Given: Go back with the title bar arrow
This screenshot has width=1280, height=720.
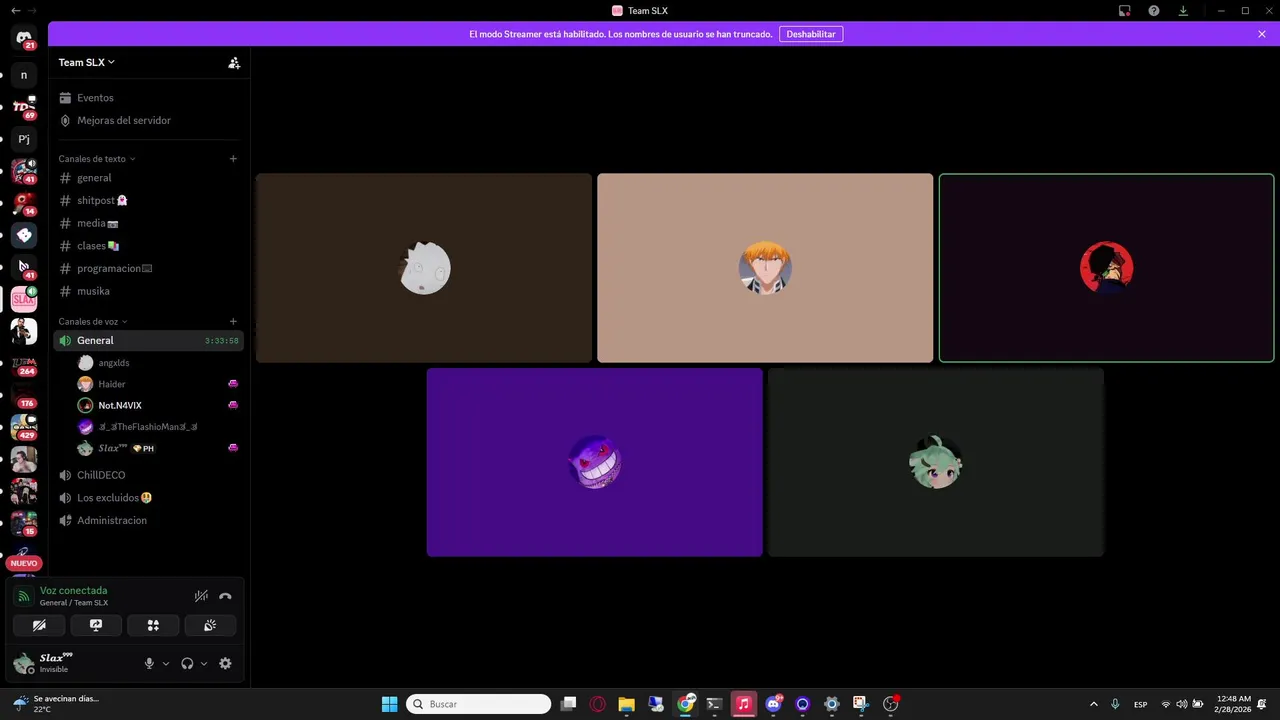Looking at the screenshot, I should [x=15, y=11].
